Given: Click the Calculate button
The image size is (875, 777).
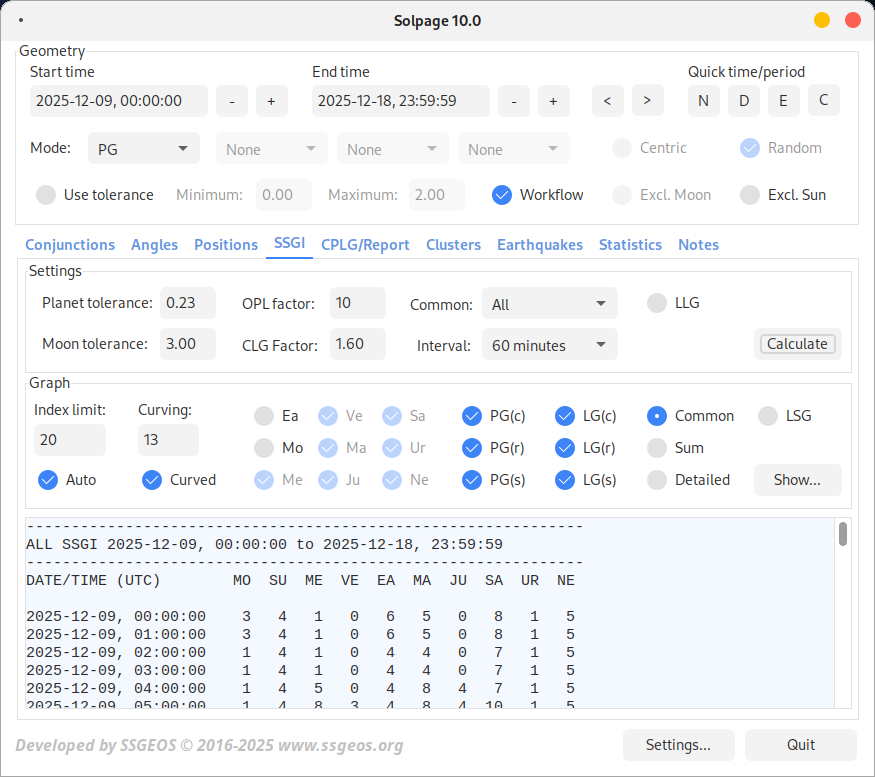Looking at the screenshot, I should click(797, 344).
